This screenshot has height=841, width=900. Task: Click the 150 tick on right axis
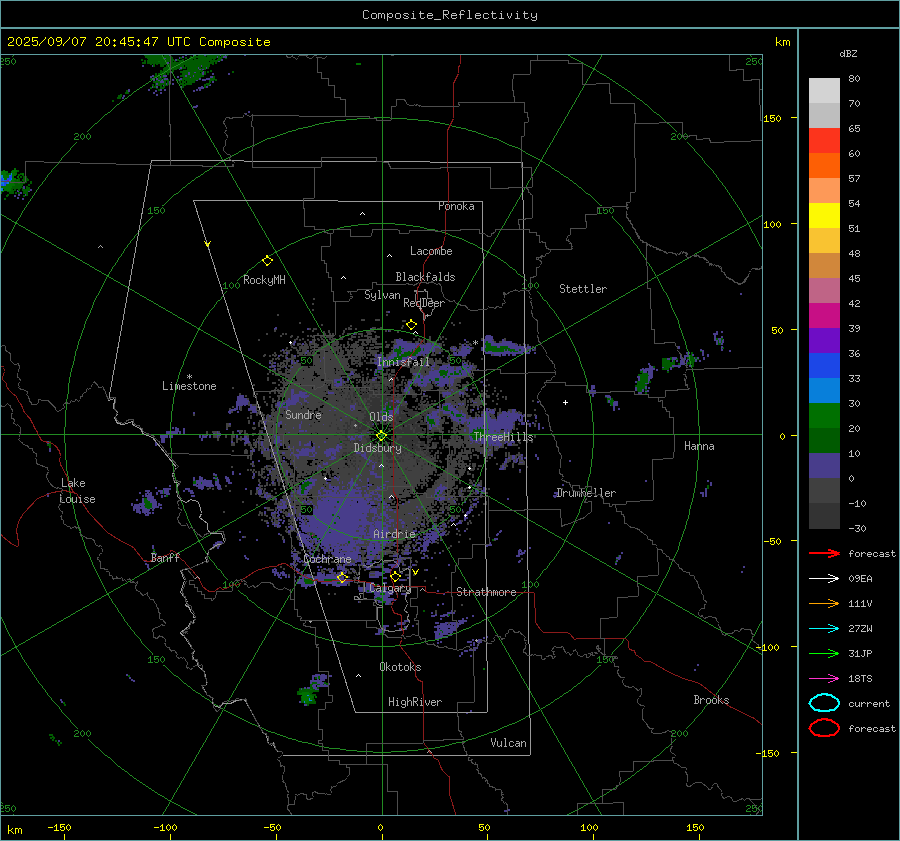coord(772,118)
